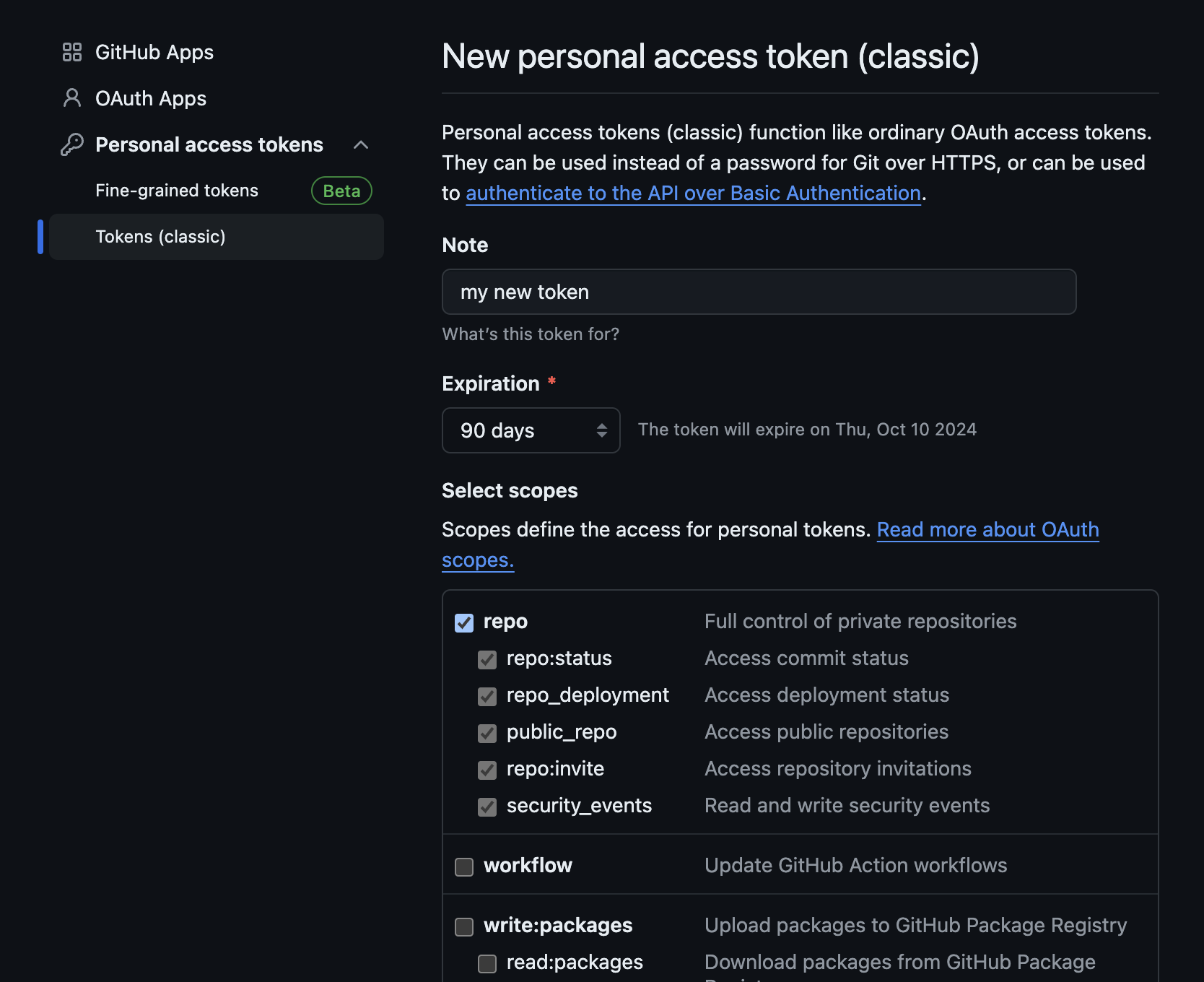Open Fine-grained tokens page
This screenshot has width=1204, height=982.
point(177,191)
